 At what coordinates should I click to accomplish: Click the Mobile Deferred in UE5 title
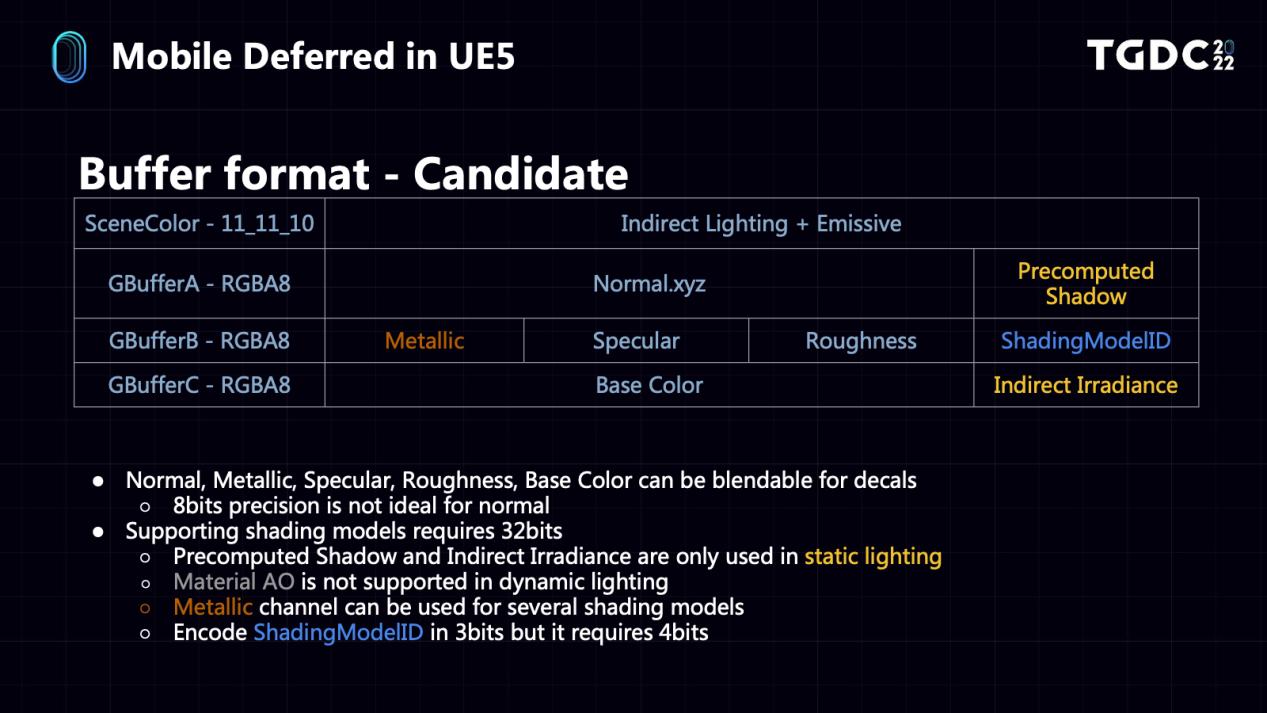(313, 56)
